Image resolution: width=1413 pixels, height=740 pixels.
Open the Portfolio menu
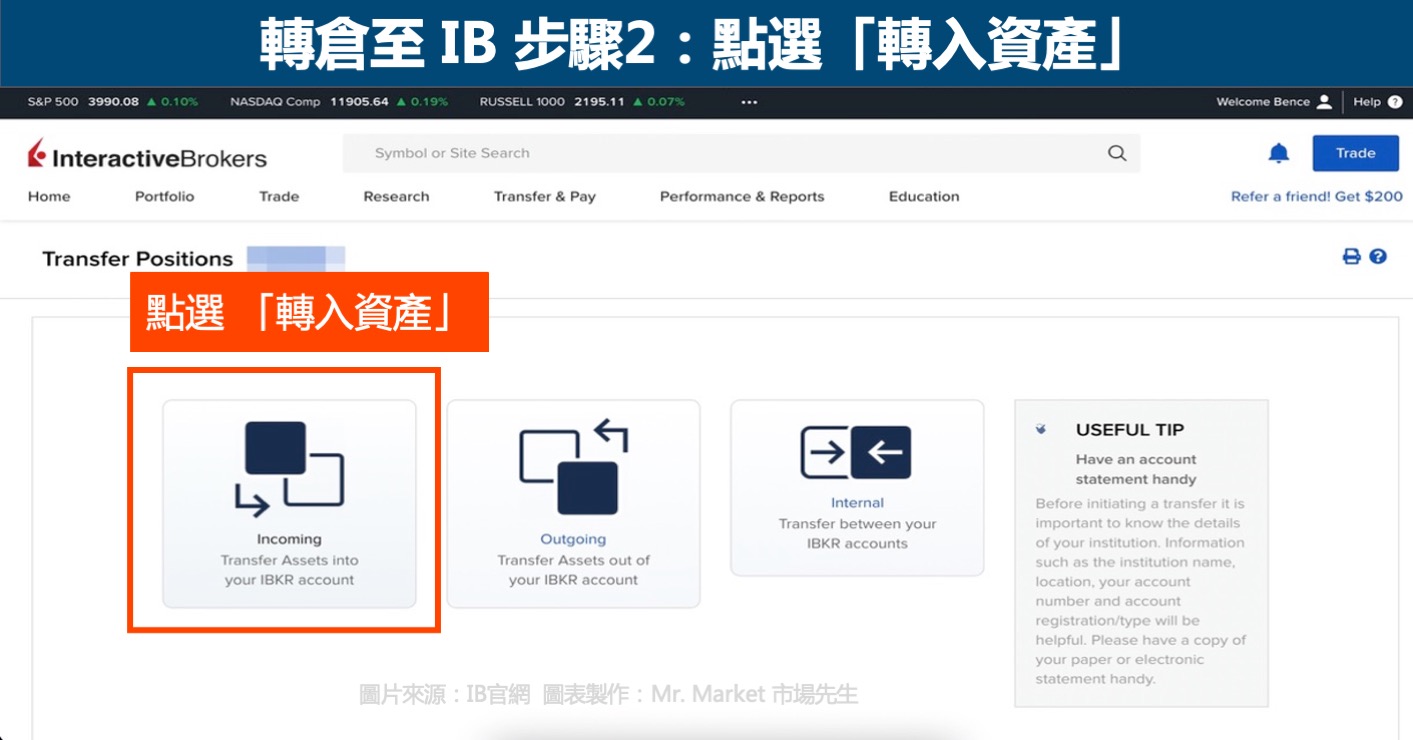click(165, 196)
